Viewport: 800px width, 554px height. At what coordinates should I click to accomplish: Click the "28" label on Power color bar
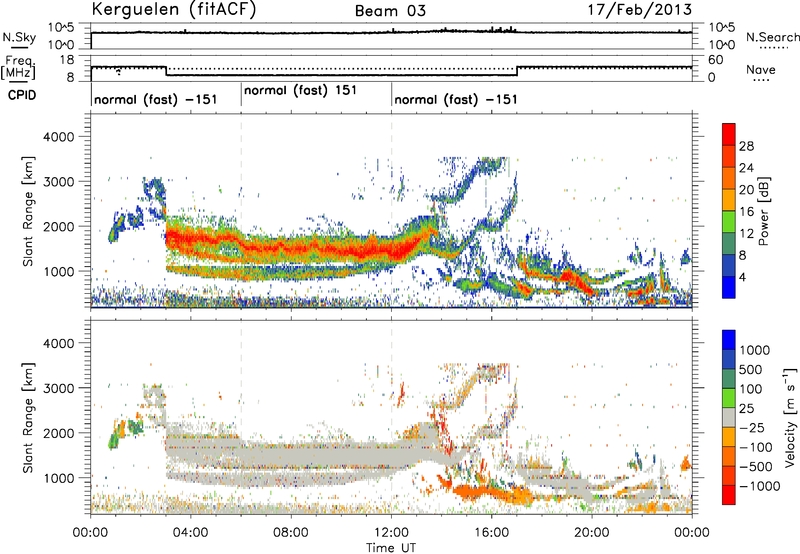pyautogui.click(x=746, y=146)
